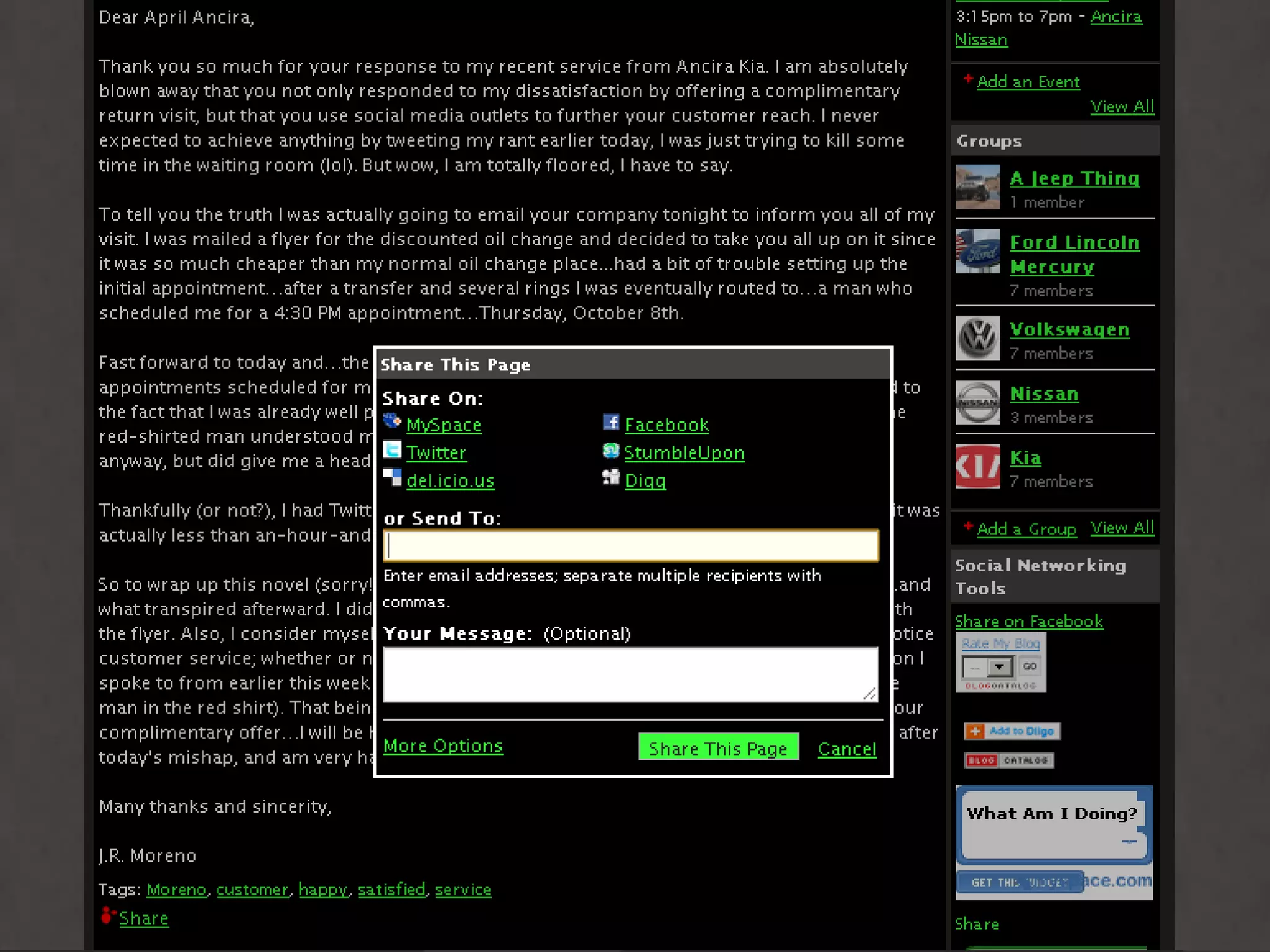1270x952 pixels.
Task: Click the MySpace share icon
Action: [x=392, y=421]
